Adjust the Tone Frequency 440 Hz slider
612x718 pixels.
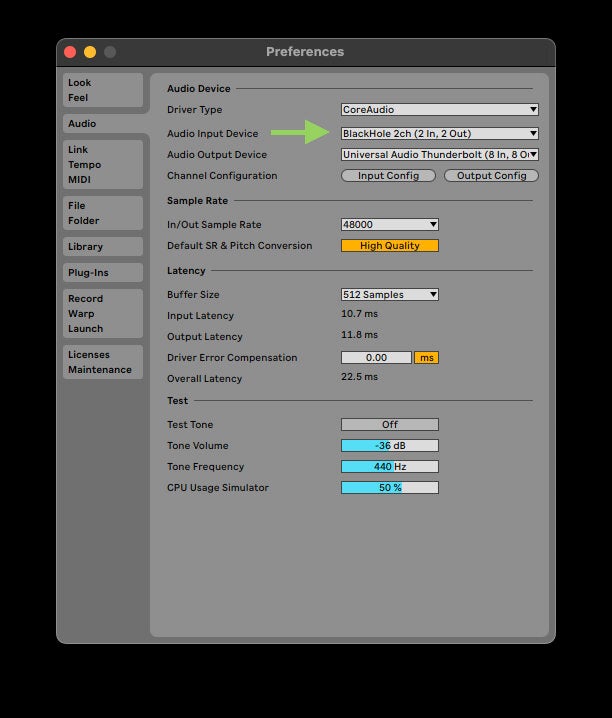click(x=390, y=467)
